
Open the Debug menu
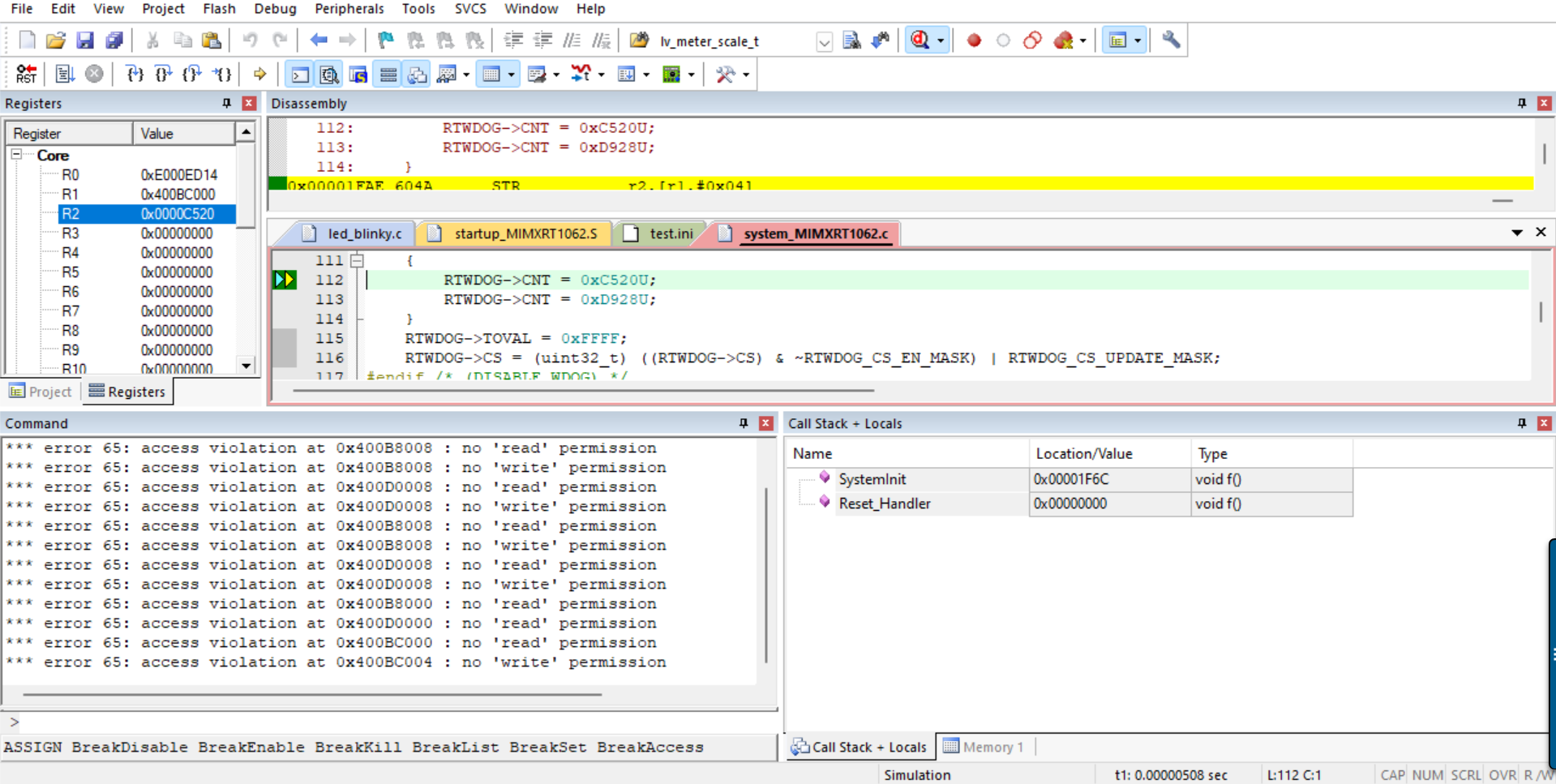(x=275, y=9)
